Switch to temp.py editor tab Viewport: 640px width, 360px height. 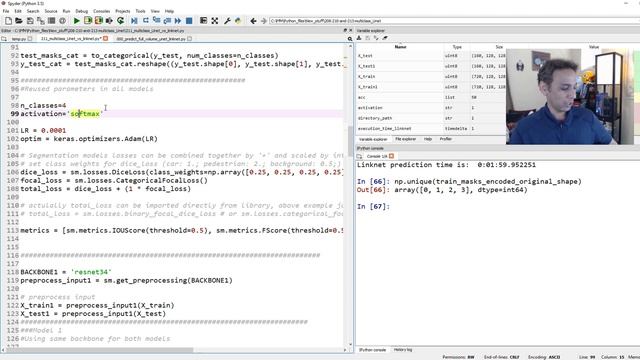pos(18,39)
